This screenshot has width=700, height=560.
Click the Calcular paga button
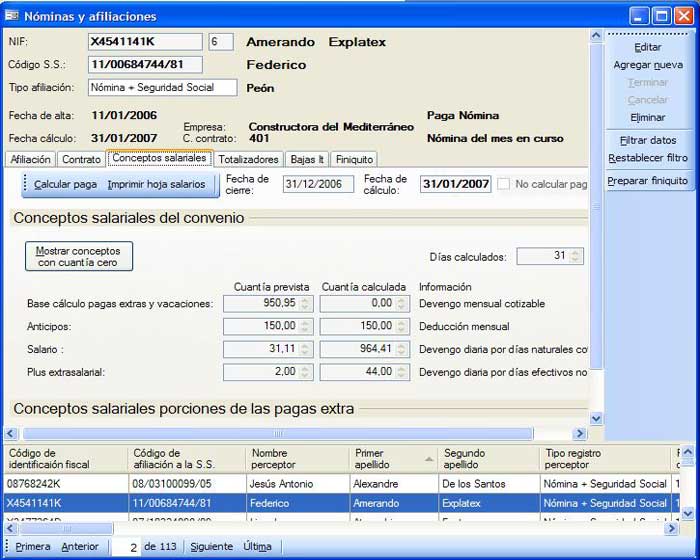pos(65,185)
